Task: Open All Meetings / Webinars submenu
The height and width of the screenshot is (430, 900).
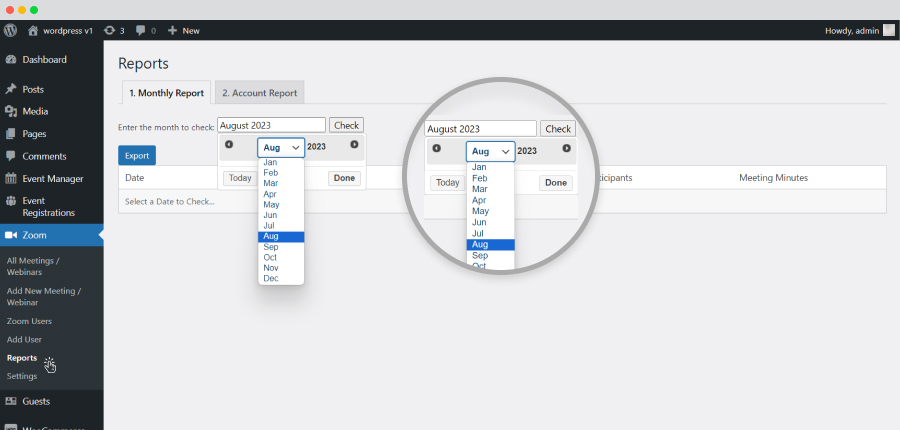Action: [33, 266]
